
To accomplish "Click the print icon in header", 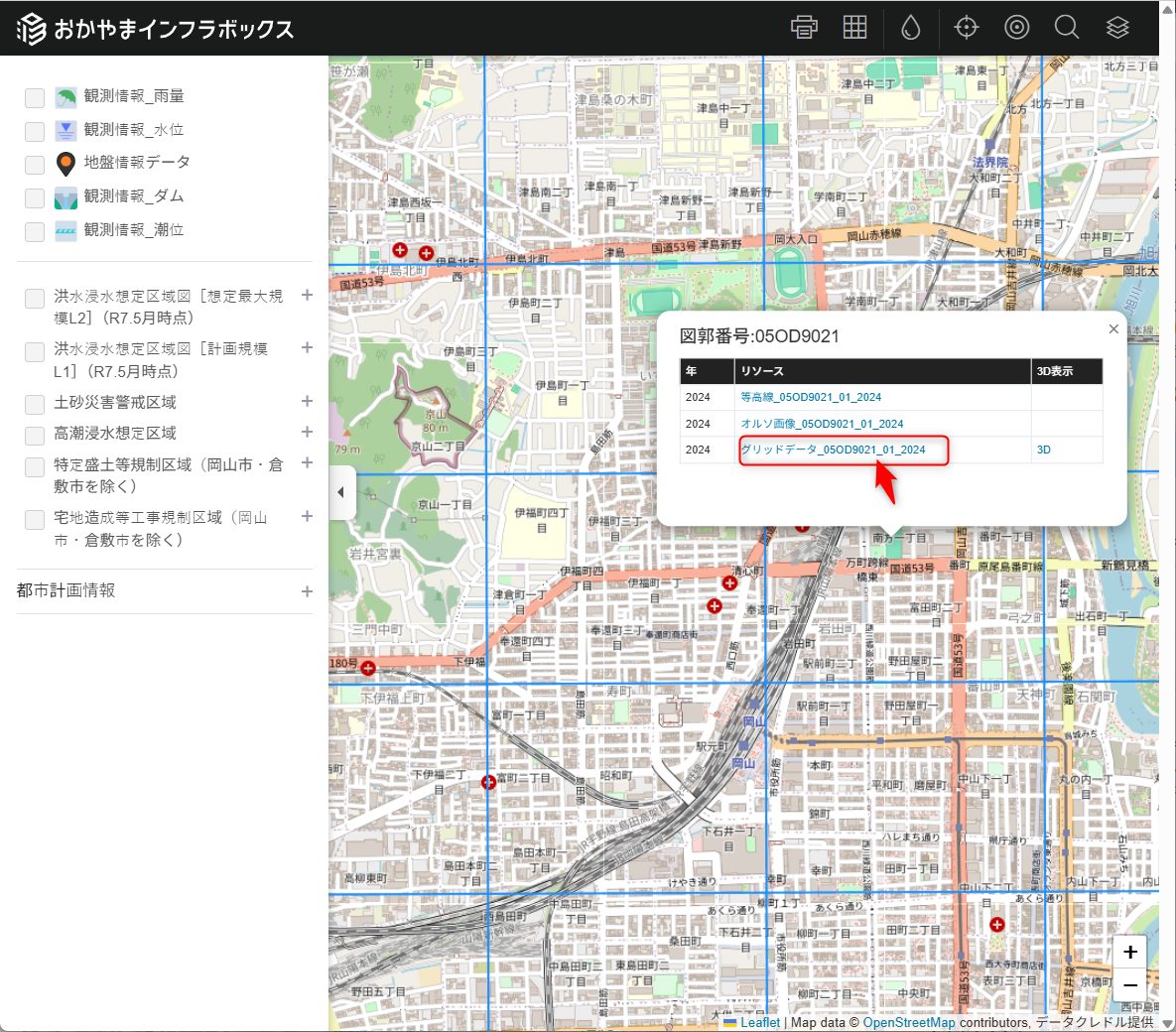I will coord(804,28).
